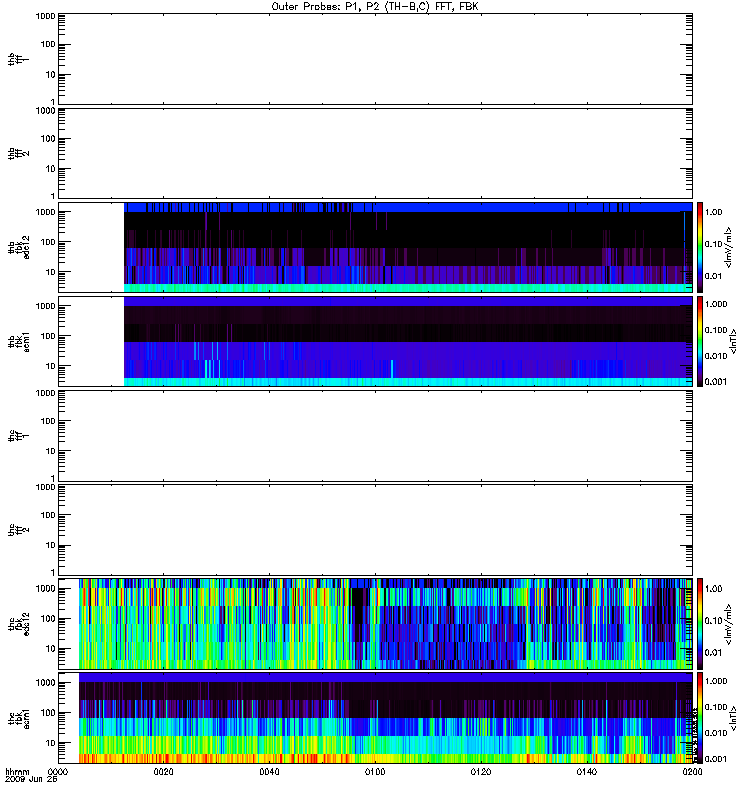Click the '0020' time axis label
The width and height of the screenshot is (750, 800).
tap(163, 771)
